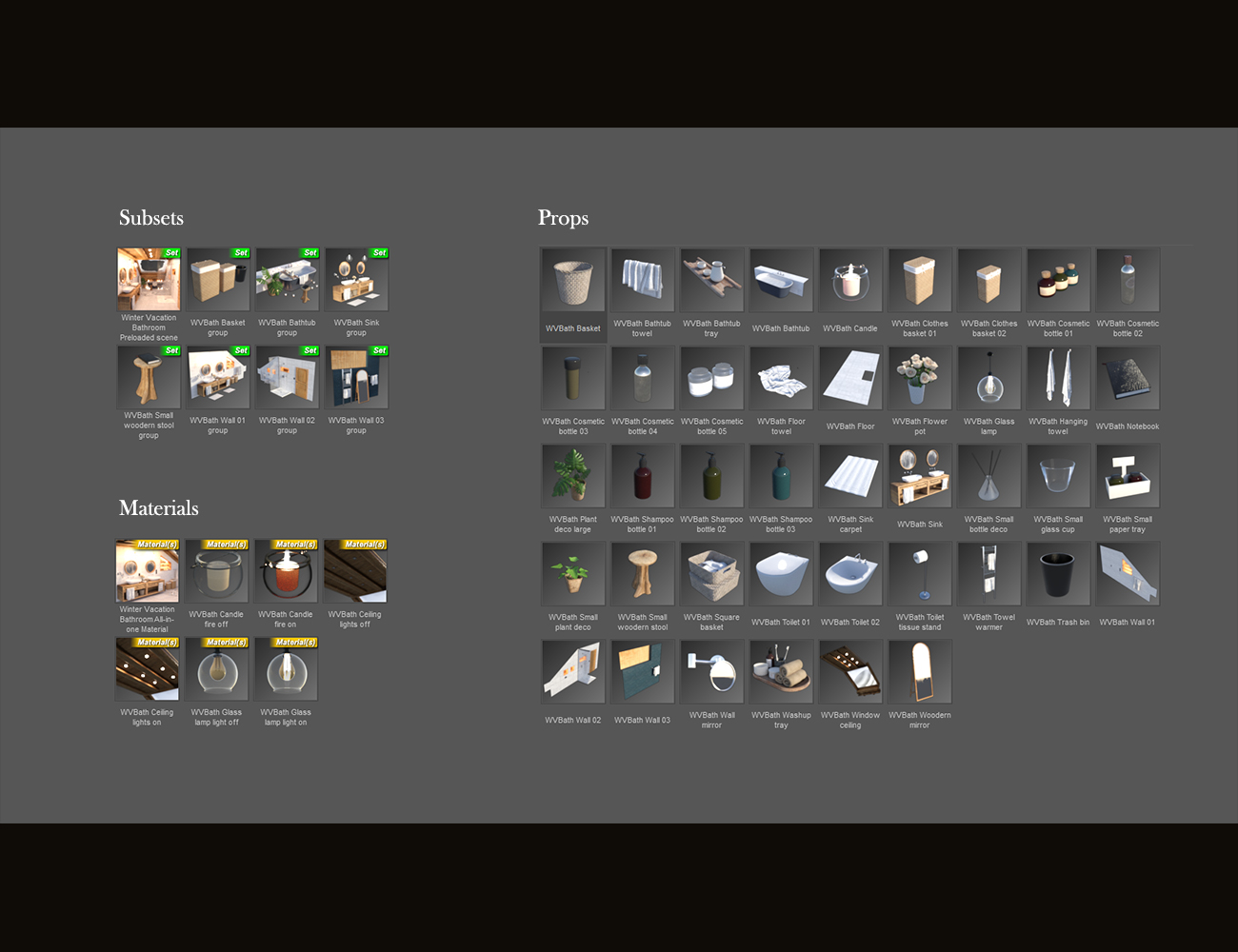Open Winter Vacation Bathroom Preloaded scene set
1238x952 pixels.
[x=149, y=280]
